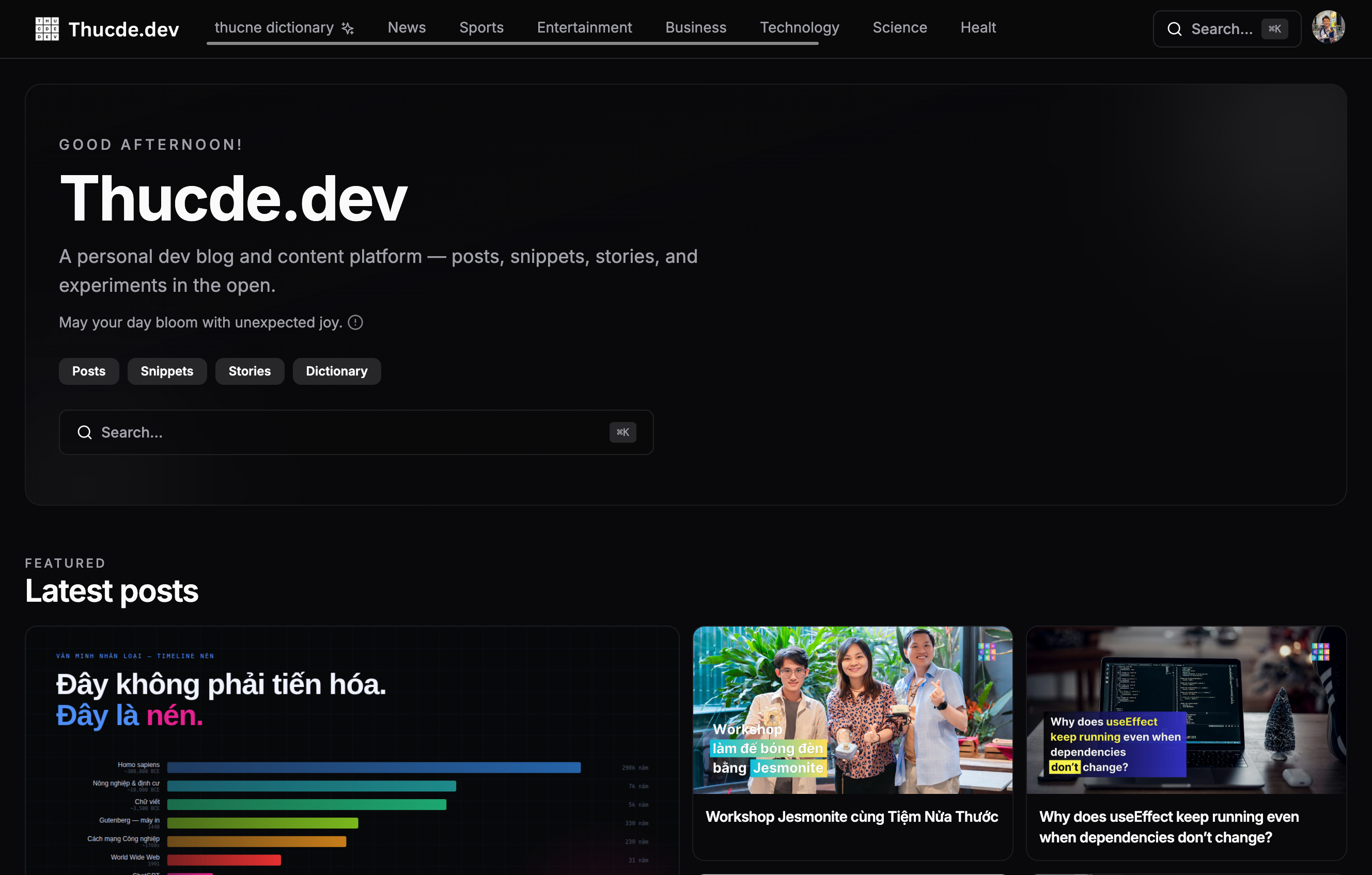Click the ⌘K badge in header search

click(1274, 29)
